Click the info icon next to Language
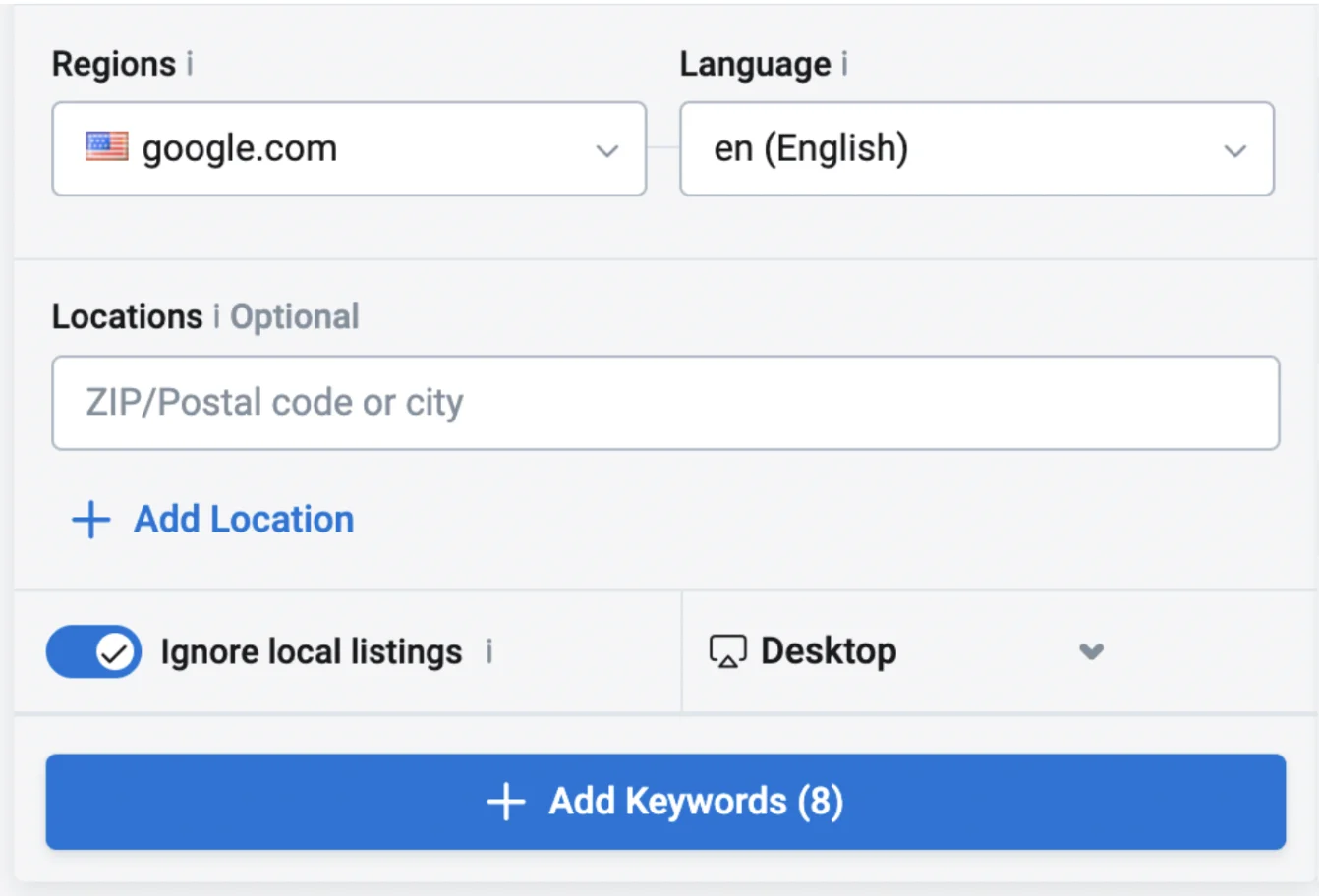 843,63
